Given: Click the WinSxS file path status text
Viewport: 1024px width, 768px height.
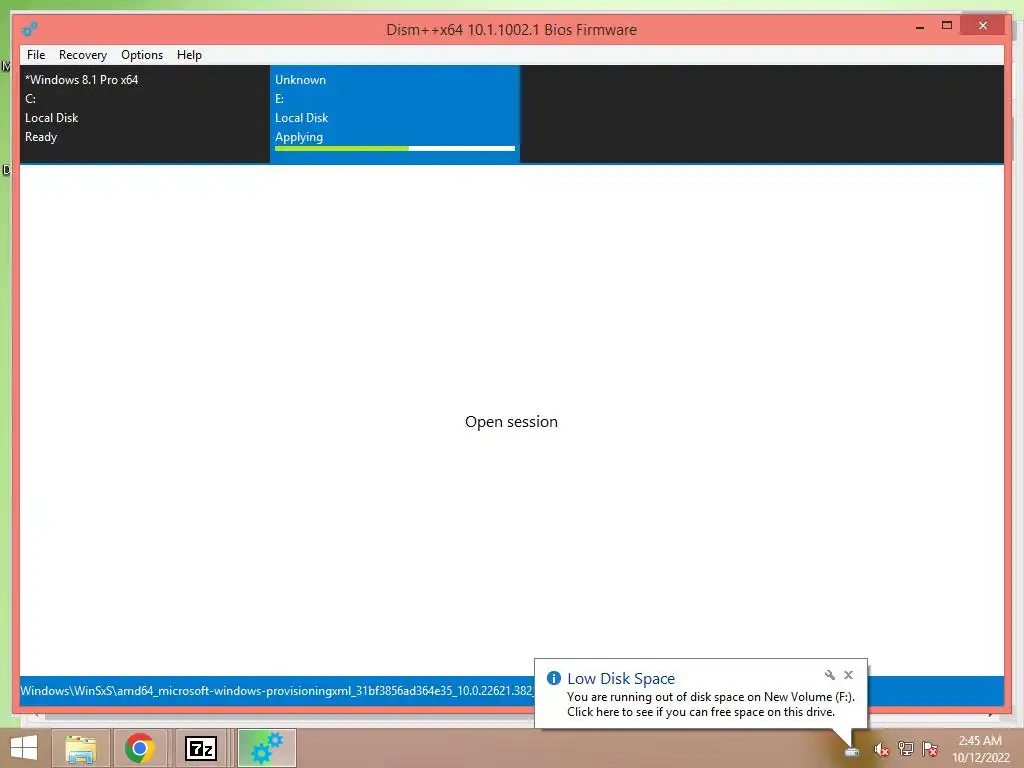Looking at the screenshot, I should (277, 690).
